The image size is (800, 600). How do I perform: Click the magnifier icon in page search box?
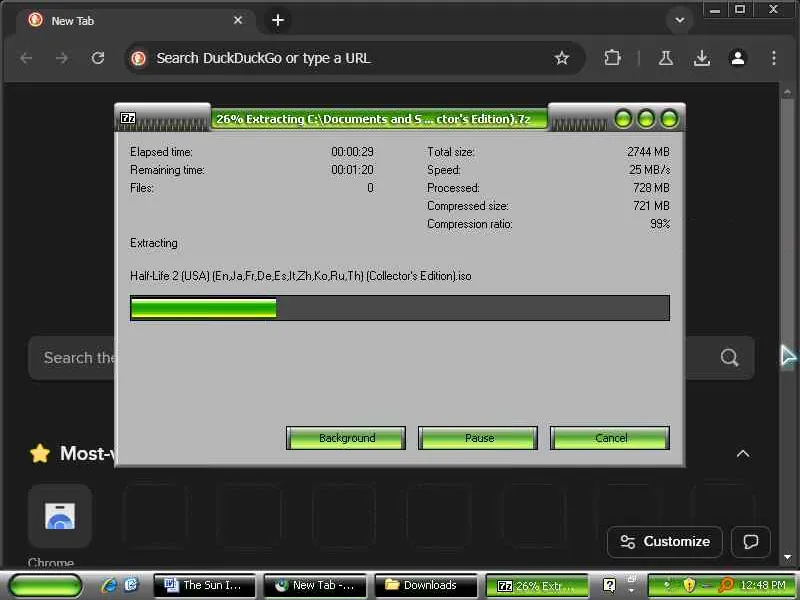click(730, 357)
